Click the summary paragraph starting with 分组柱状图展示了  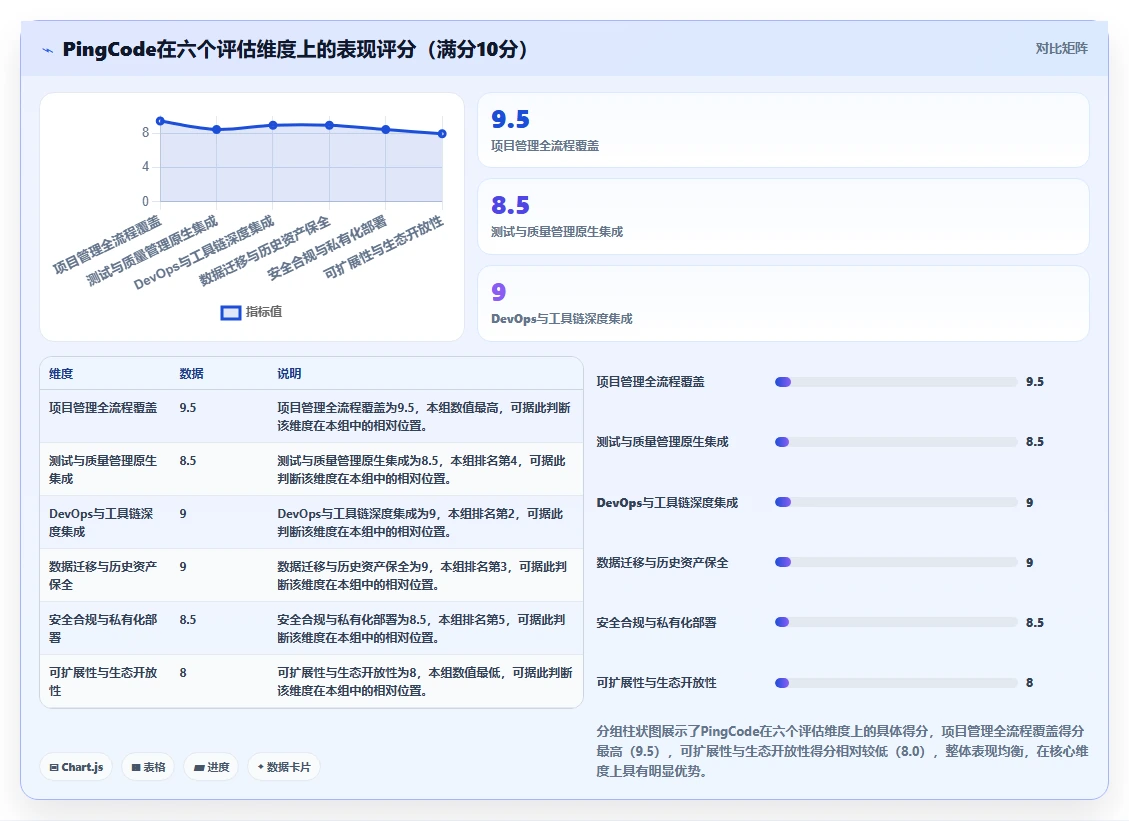[x=842, y=751]
